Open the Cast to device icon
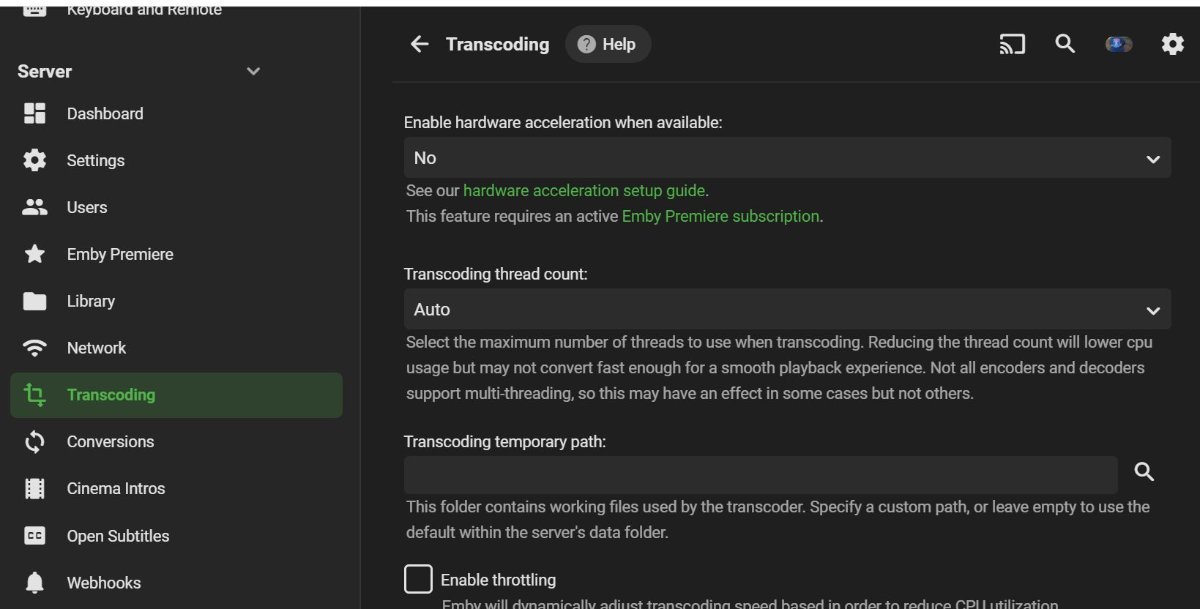Viewport: 1200px width, 609px height. [x=1012, y=44]
